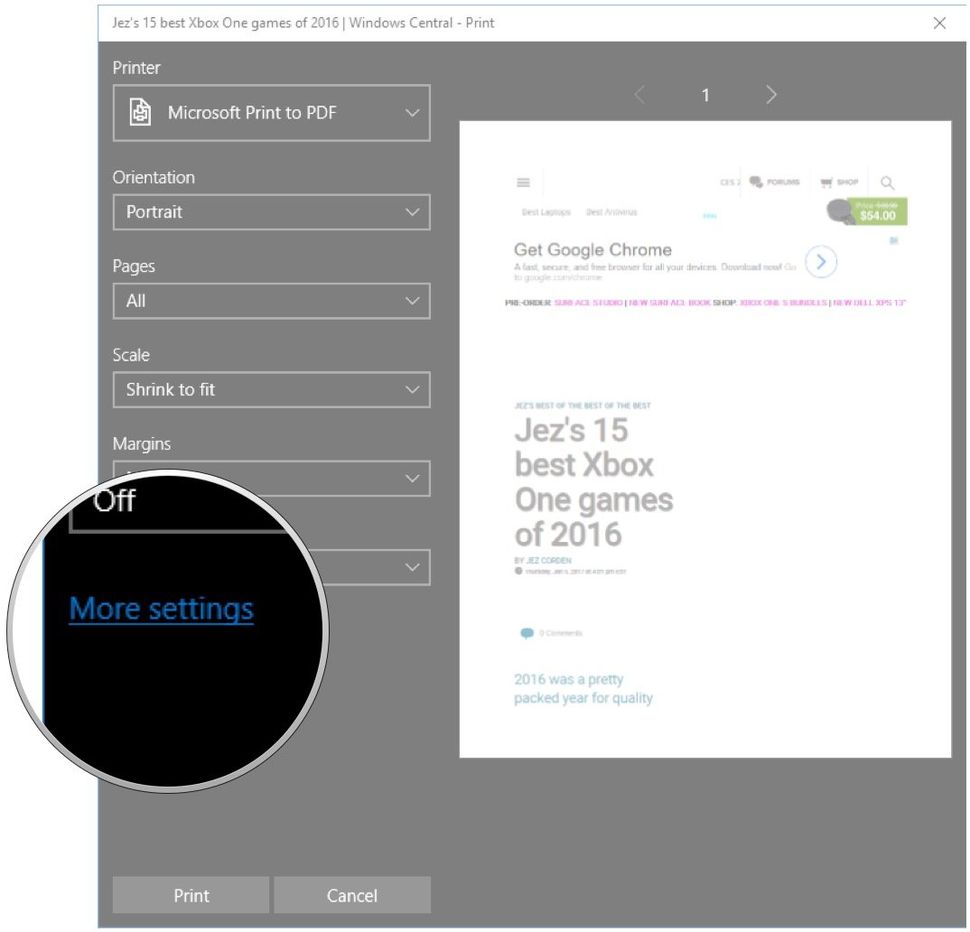Click the Forums speech-bubble icon in preview
The height and width of the screenshot is (932, 970).
tap(754, 181)
